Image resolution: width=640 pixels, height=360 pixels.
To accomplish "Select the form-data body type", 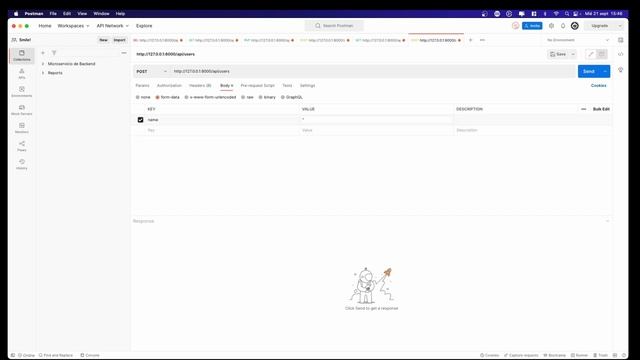I will pyautogui.click(x=167, y=97).
